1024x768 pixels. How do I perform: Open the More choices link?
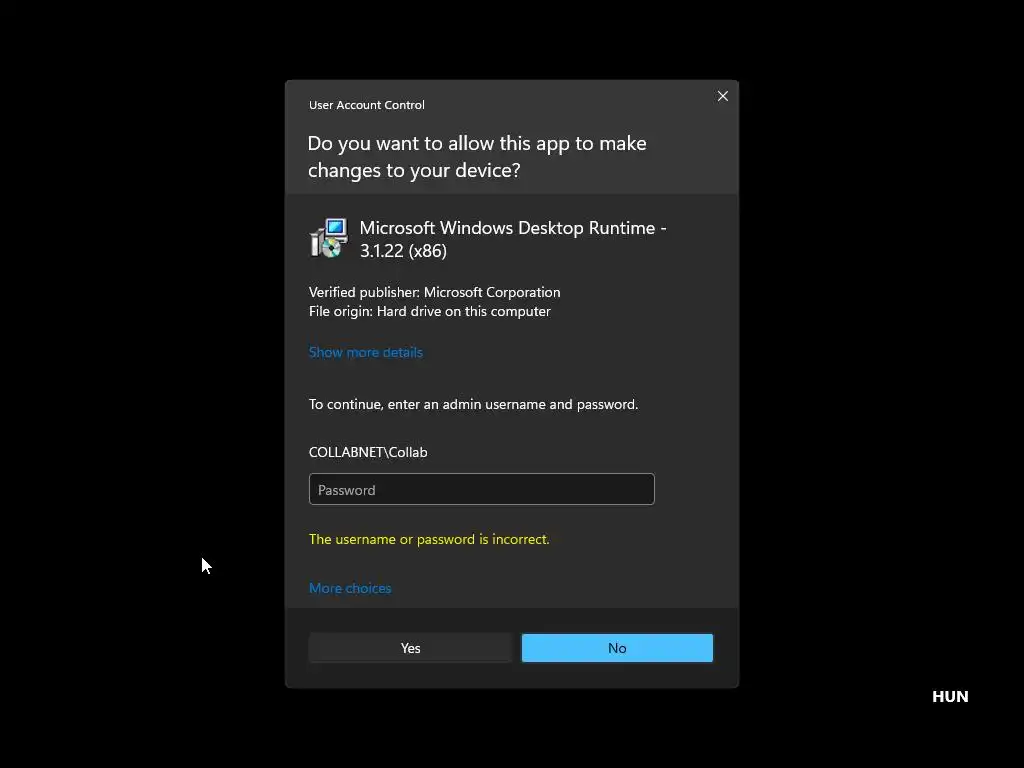click(350, 588)
